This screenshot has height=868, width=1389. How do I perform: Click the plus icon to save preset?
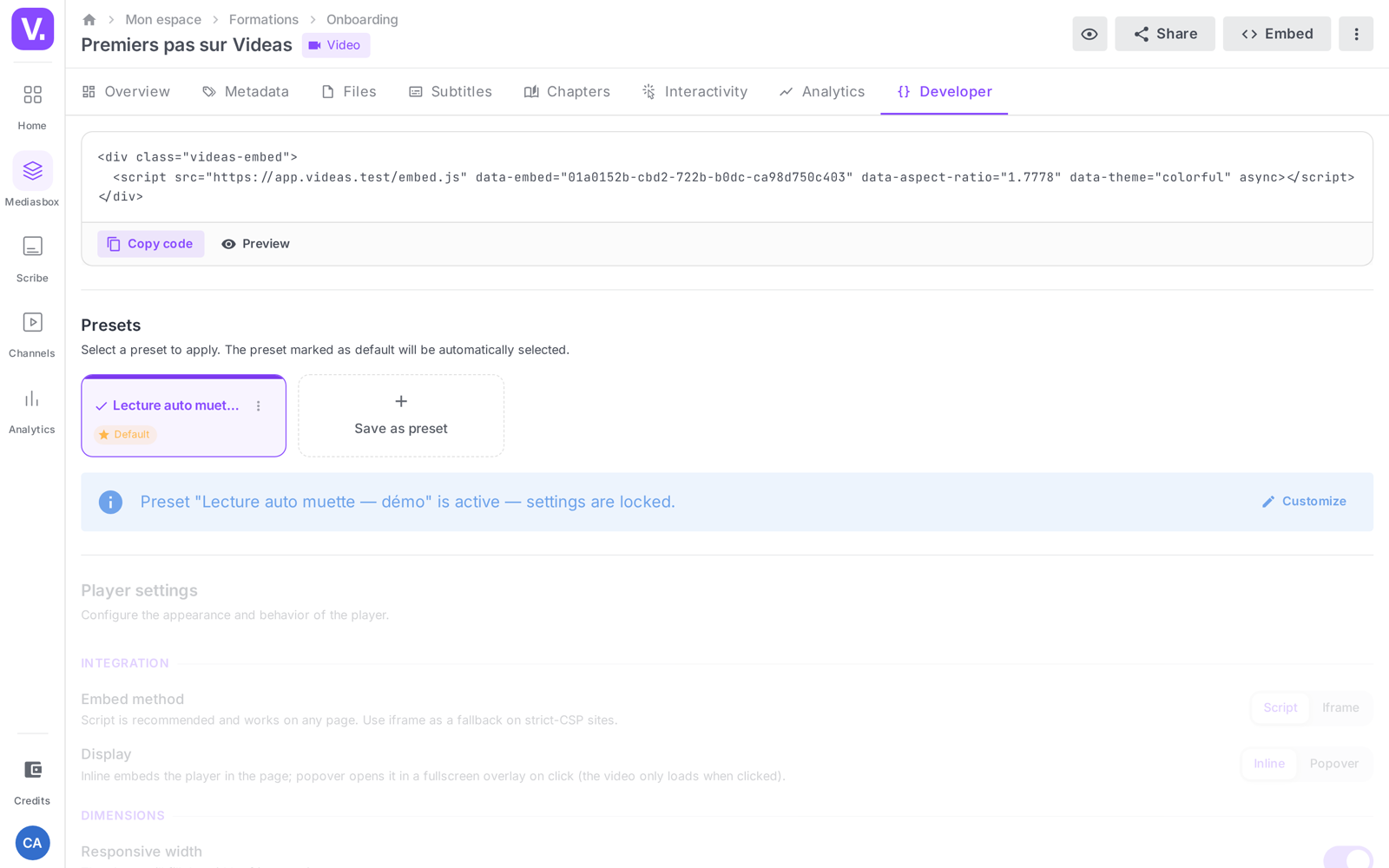coord(401,401)
